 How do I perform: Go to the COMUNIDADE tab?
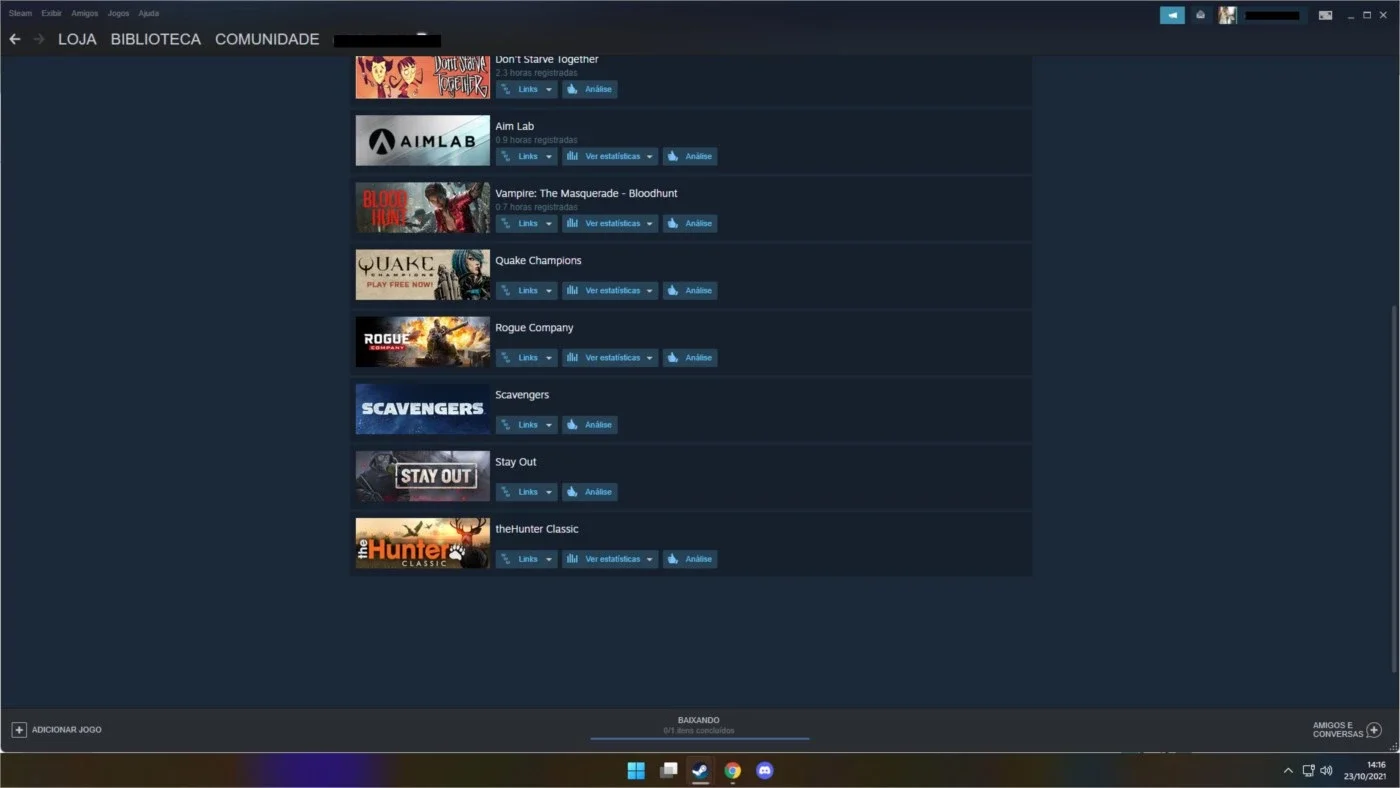tap(267, 40)
